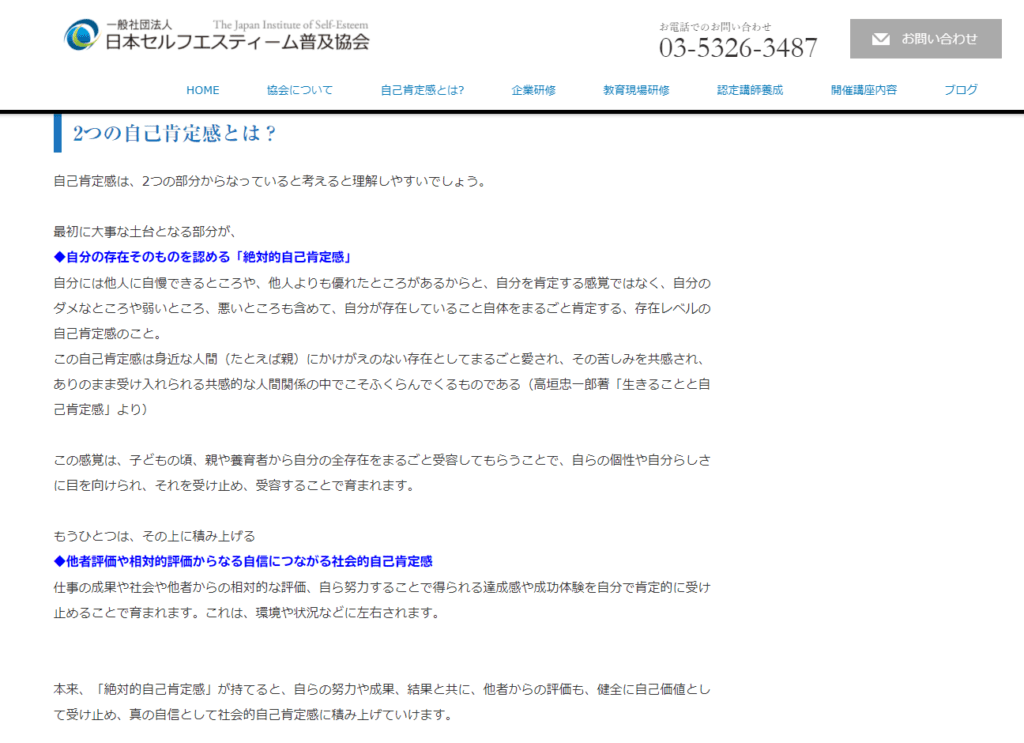The image size is (1024, 743).
Task: Open the お問い合わせ contact button
Action: click(925, 39)
